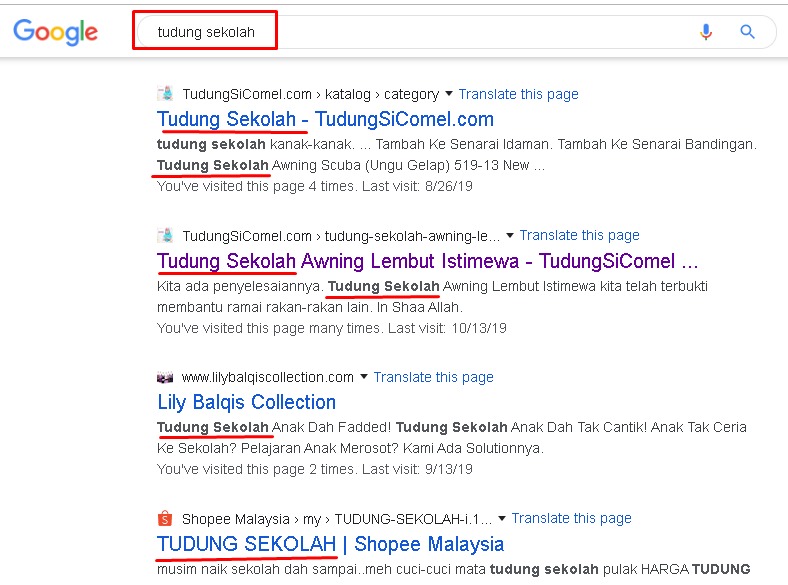The width and height of the screenshot is (788, 585).
Task: Open the Lily Balqis Collection result
Action: (x=246, y=402)
